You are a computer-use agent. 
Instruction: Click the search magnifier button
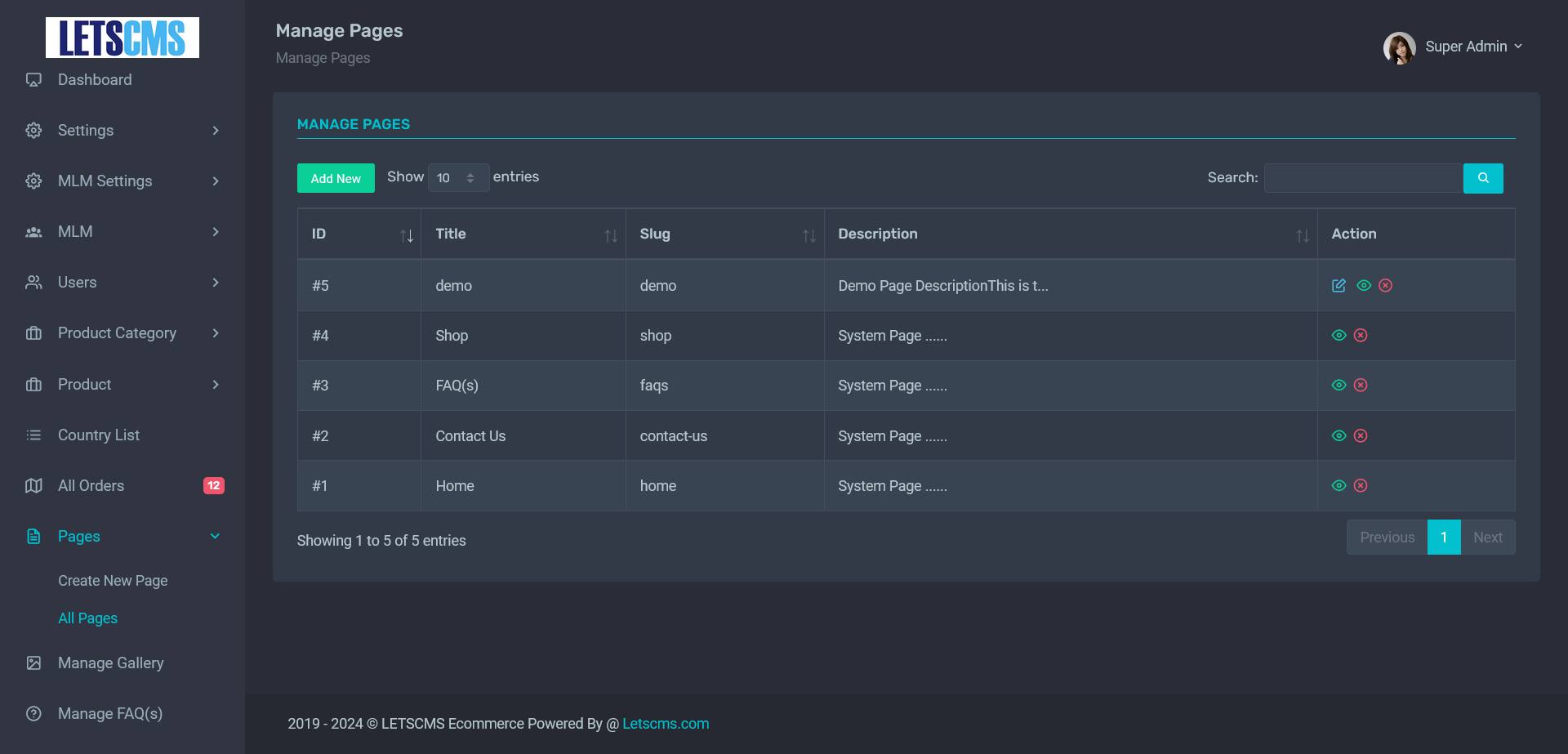click(x=1482, y=178)
